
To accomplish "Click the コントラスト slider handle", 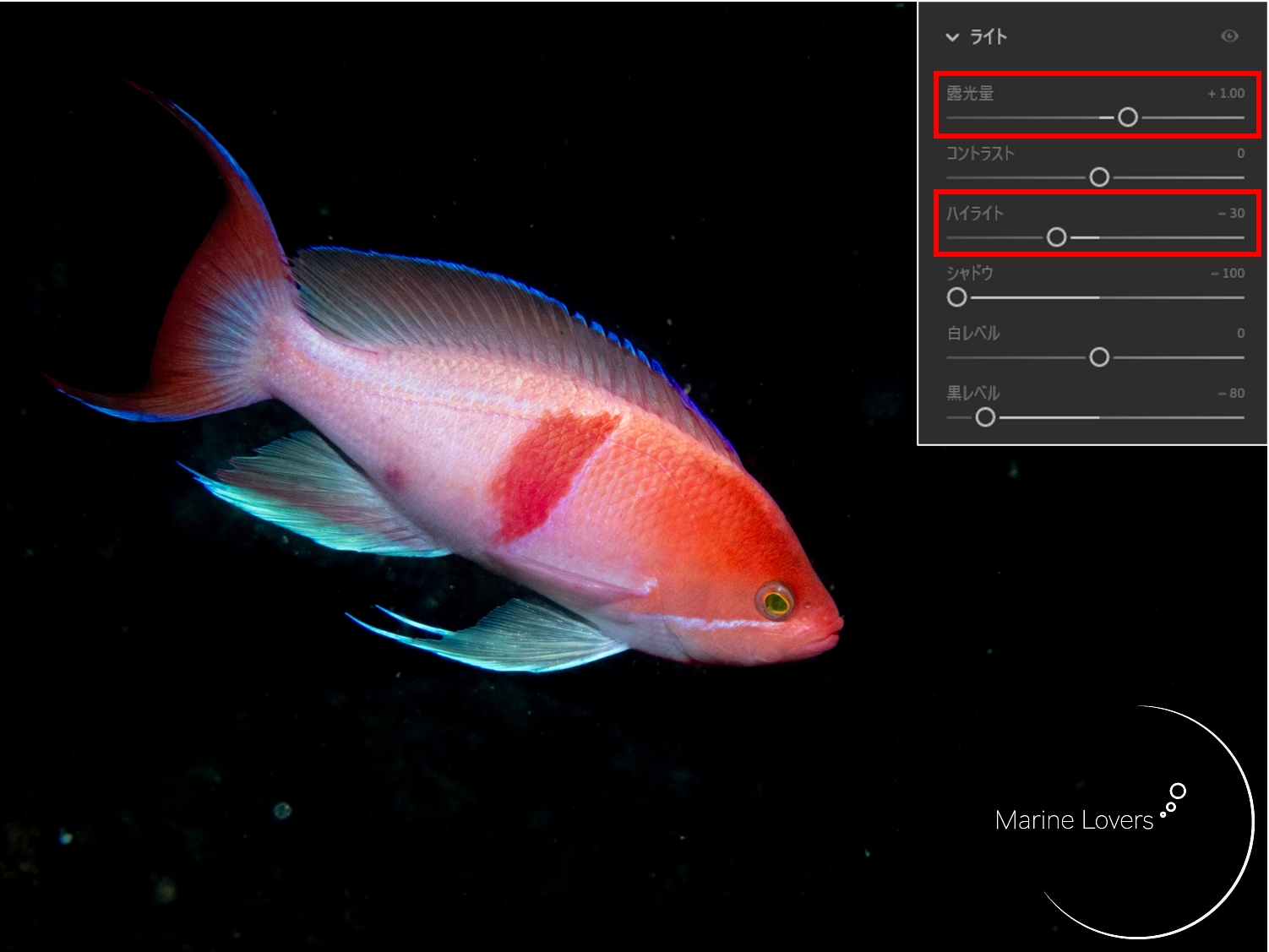I will coord(1098,177).
